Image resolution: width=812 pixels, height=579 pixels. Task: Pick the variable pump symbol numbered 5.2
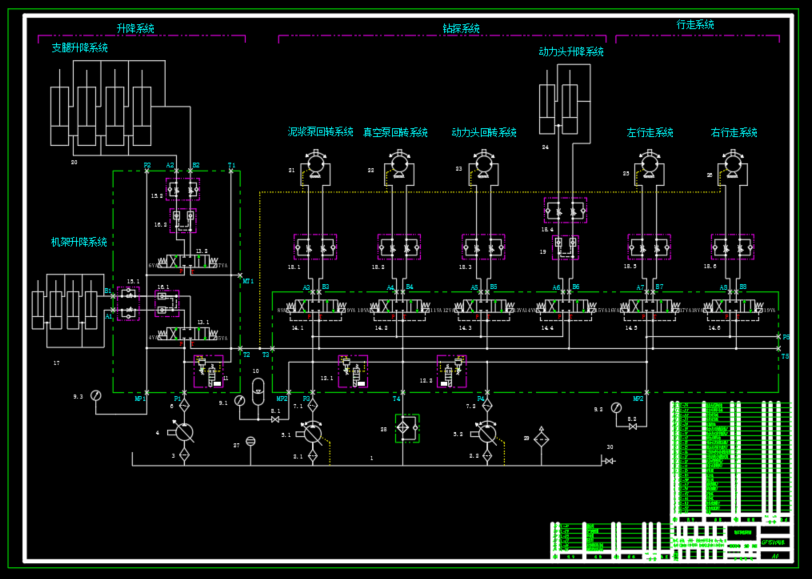point(486,433)
